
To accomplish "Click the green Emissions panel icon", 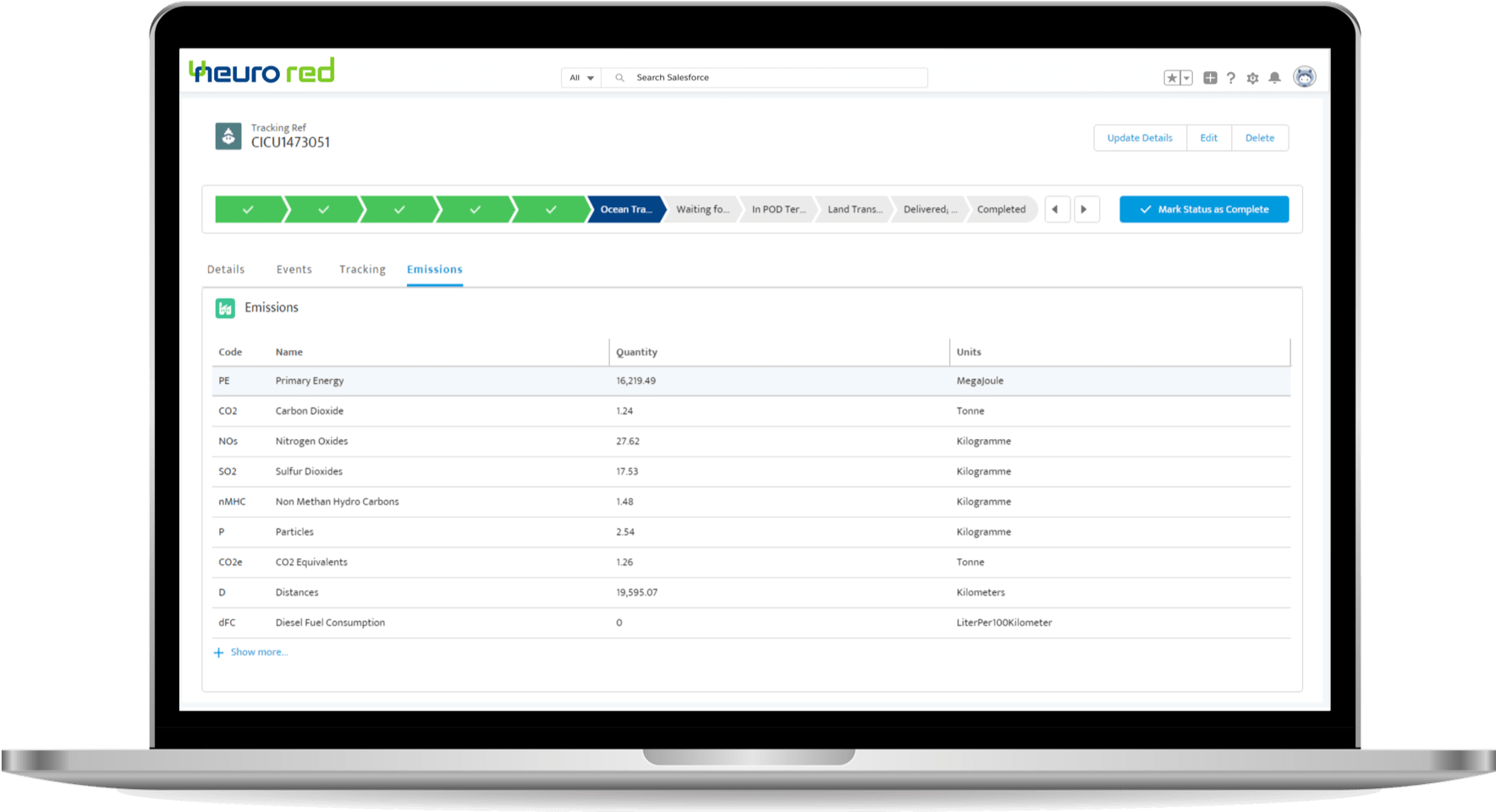I will coord(225,309).
